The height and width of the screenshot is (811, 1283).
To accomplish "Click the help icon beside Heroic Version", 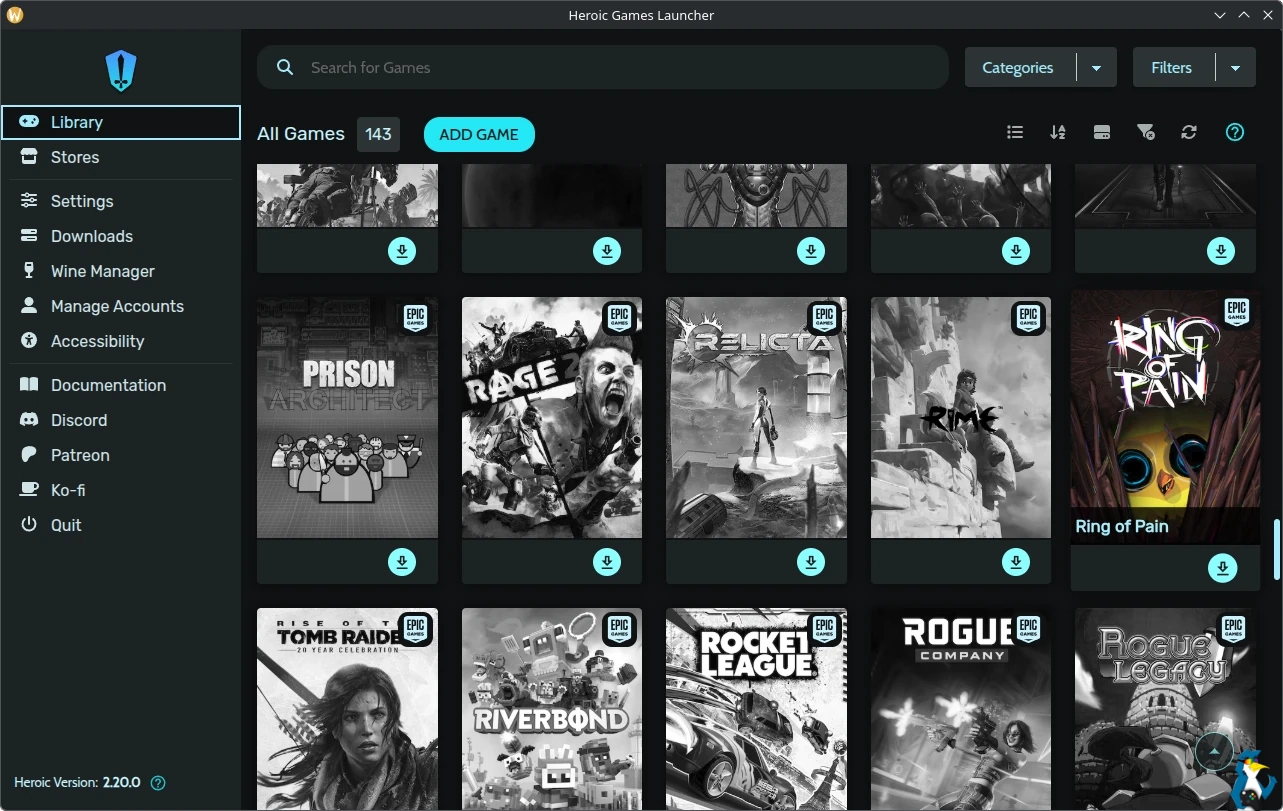I will tap(157, 783).
